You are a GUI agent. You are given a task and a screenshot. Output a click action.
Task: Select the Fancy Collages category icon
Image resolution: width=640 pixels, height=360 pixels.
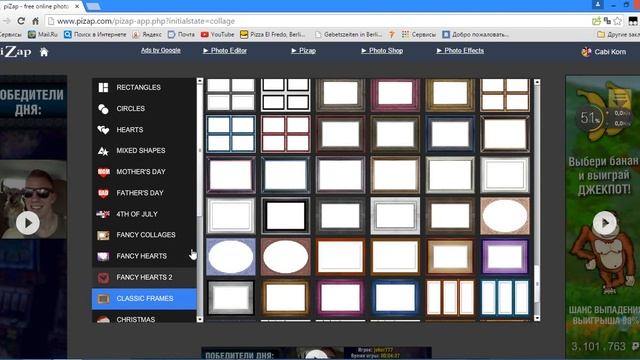click(x=103, y=235)
